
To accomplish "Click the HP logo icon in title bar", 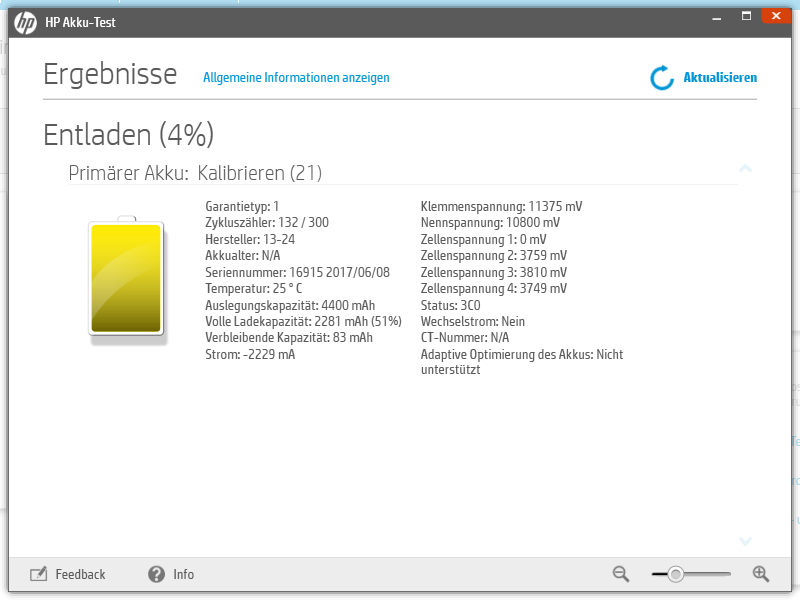I will tap(26, 22).
